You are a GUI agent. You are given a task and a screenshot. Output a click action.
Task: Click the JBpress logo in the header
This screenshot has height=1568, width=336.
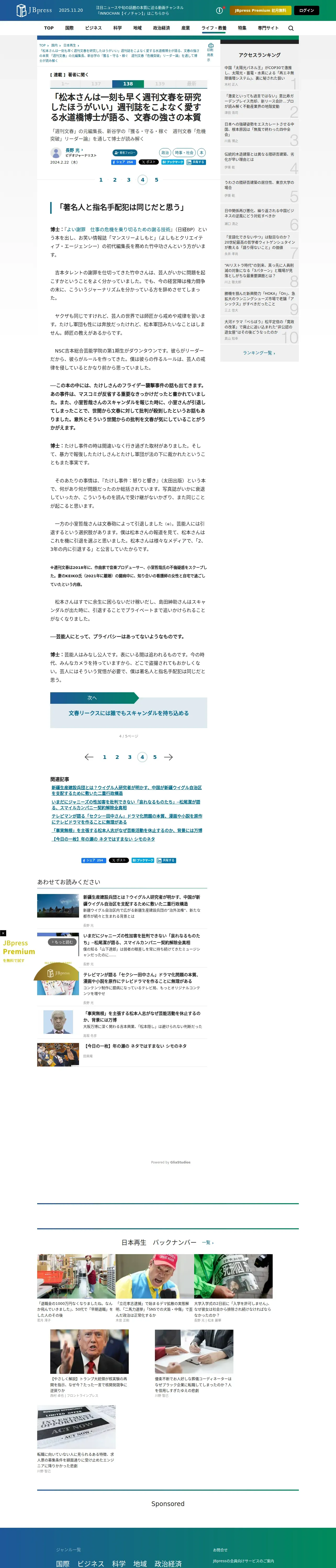(x=34, y=10)
